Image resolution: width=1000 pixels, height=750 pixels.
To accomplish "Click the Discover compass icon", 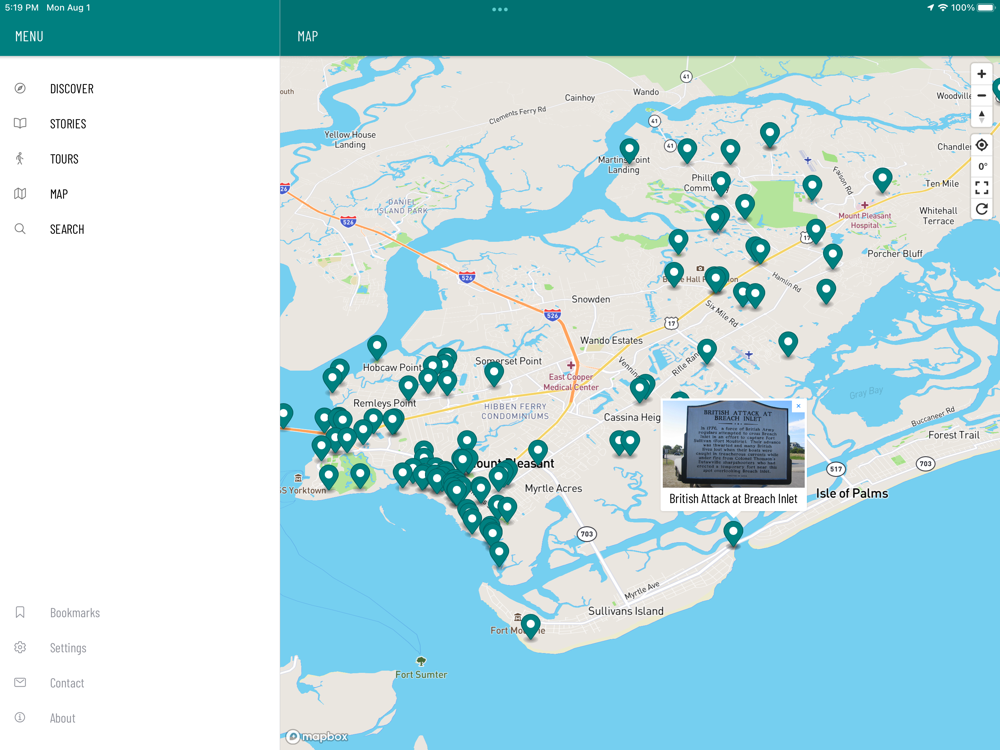I will tap(20, 88).
